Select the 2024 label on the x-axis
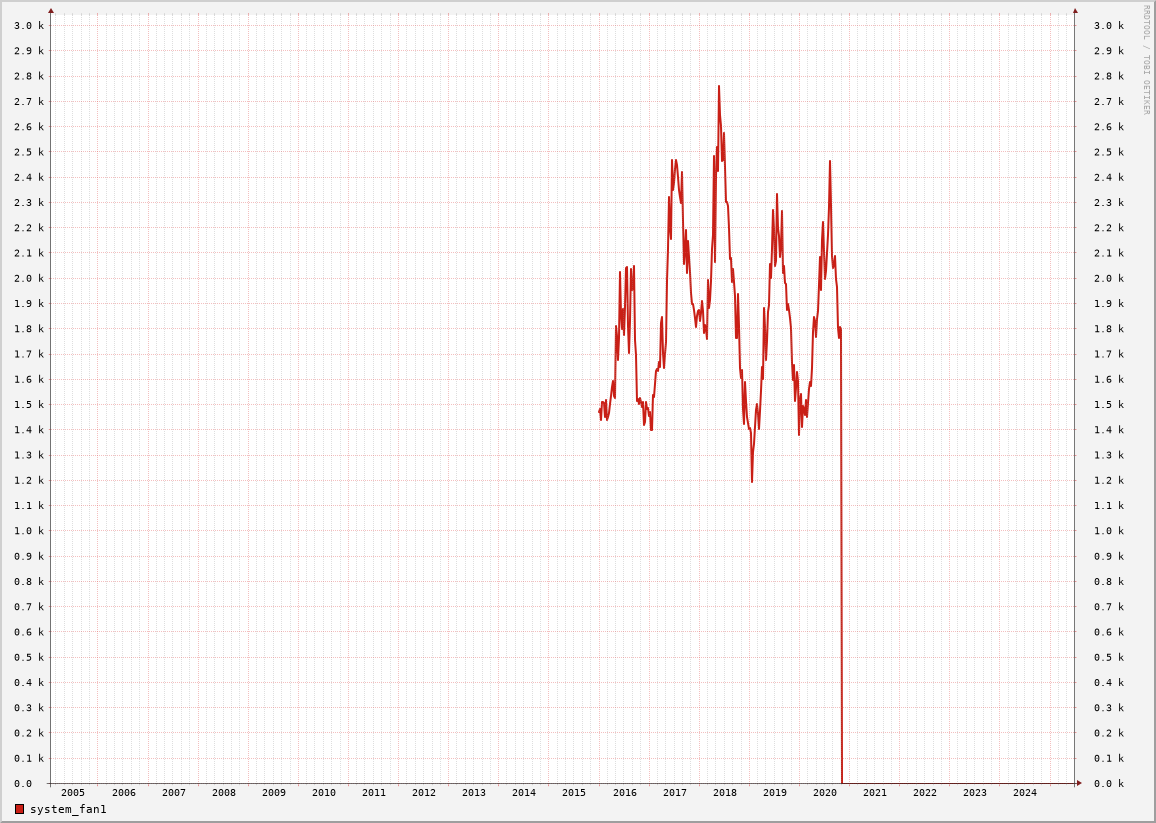 point(1025,793)
